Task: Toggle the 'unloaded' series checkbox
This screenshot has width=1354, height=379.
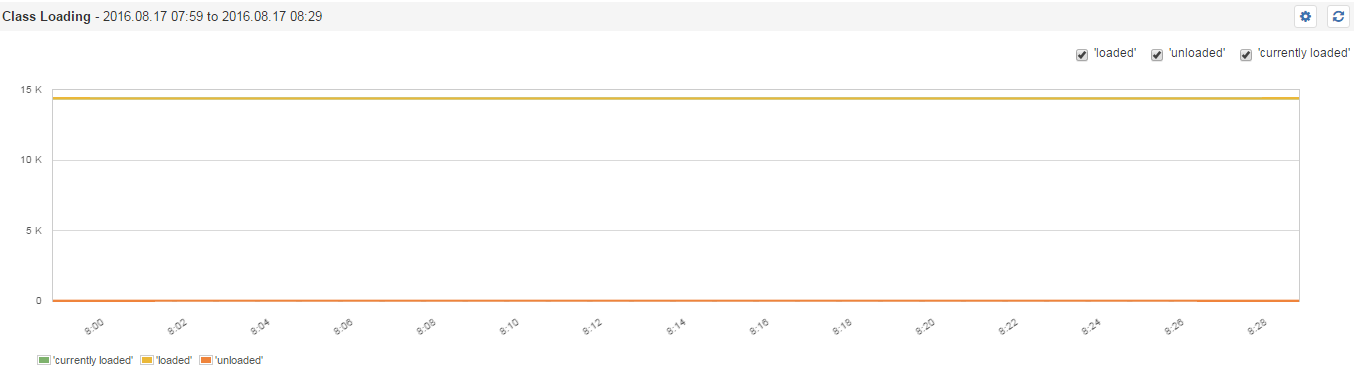Action: click(1157, 55)
